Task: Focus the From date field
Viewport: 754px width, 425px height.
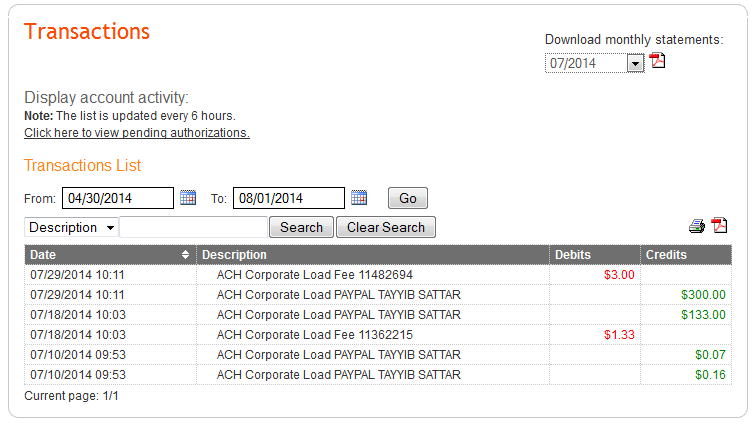Action: tap(118, 198)
